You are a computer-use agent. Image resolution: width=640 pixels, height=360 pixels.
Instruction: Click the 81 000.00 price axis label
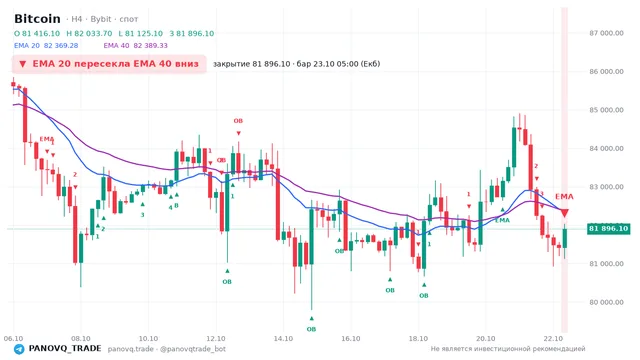pyautogui.click(x=606, y=264)
